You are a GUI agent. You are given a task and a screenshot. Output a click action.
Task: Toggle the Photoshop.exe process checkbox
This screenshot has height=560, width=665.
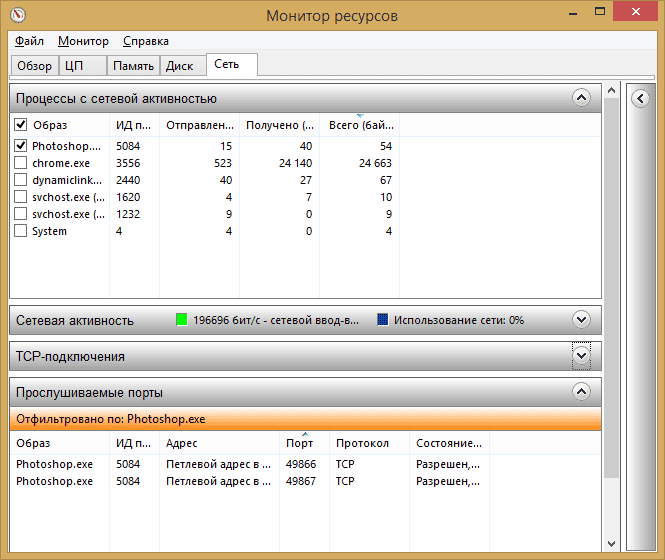coord(21,146)
